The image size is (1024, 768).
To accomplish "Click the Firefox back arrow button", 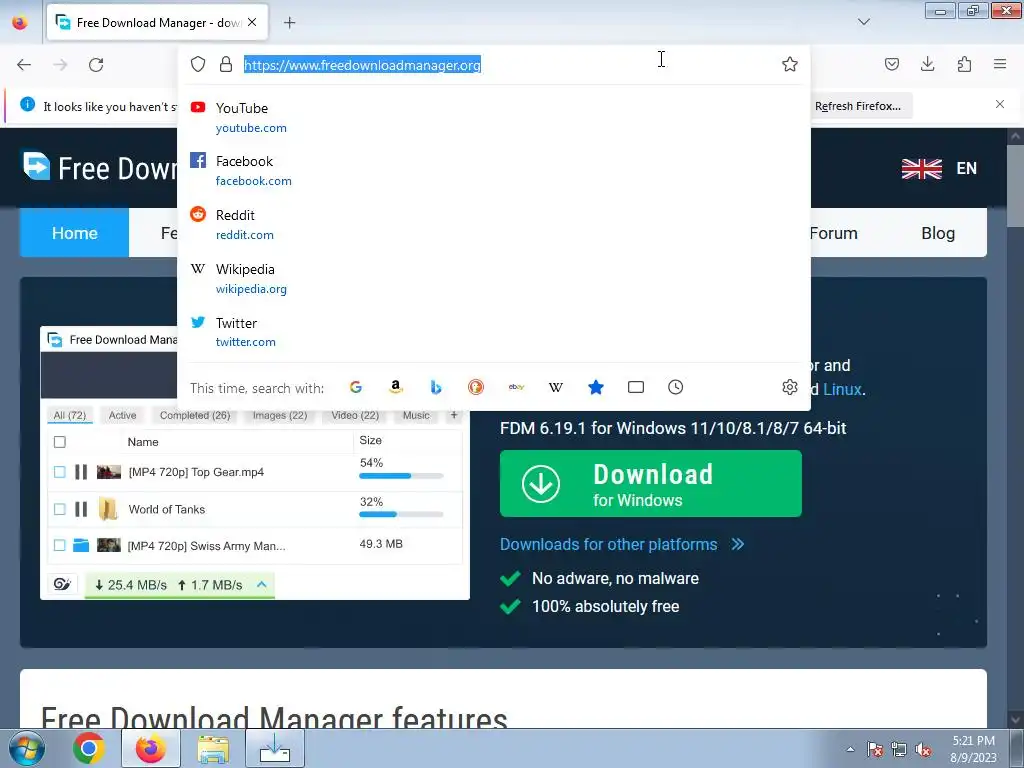I will pyautogui.click(x=24, y=65).
